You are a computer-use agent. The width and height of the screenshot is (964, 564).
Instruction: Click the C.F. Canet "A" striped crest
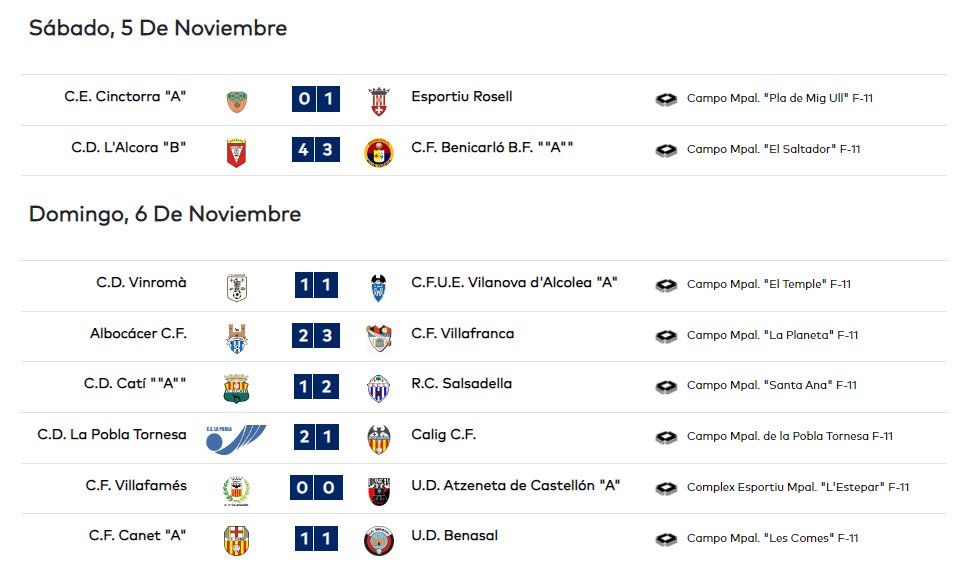(x=236, y=541)
